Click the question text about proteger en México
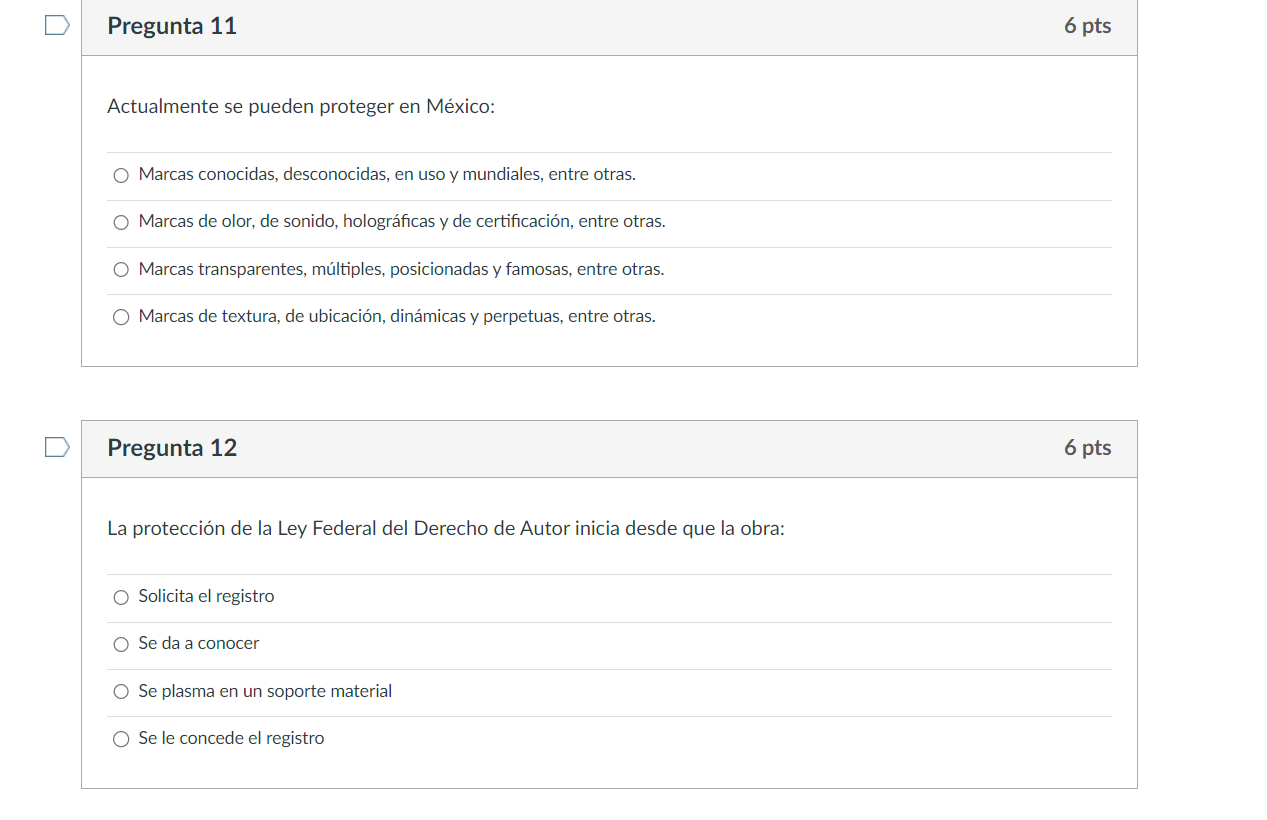Screen dimensions: 1267x820 point(302,106)
